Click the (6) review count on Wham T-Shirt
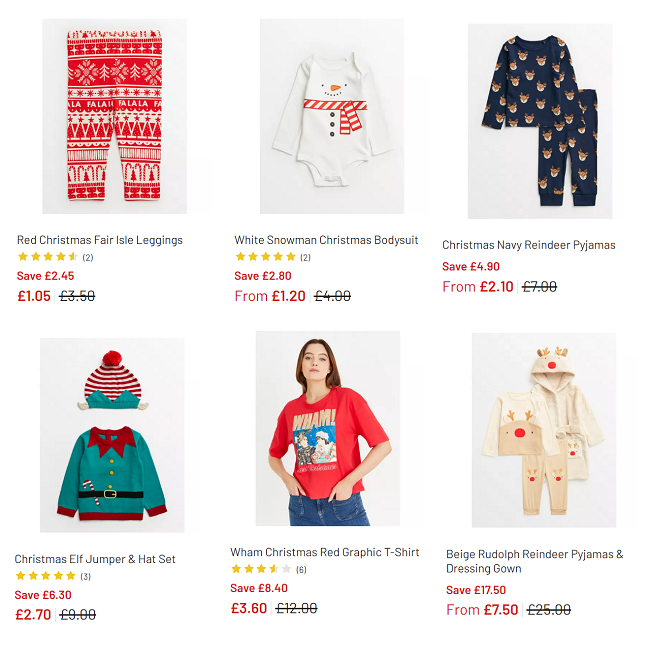The height and width of the screenshot is (657, 650). [x=301, y=569]
